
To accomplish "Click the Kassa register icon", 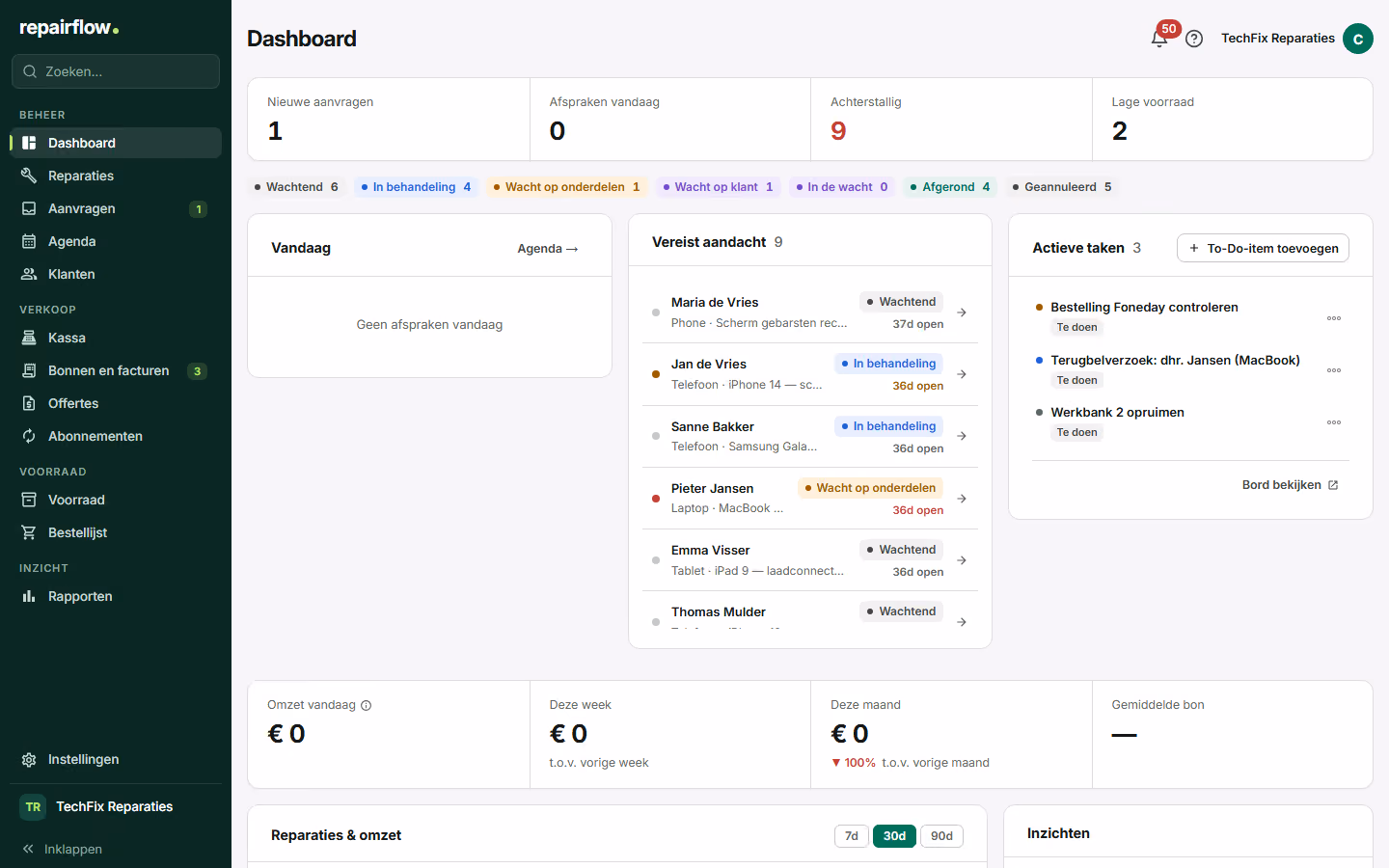I will point(29,338).
